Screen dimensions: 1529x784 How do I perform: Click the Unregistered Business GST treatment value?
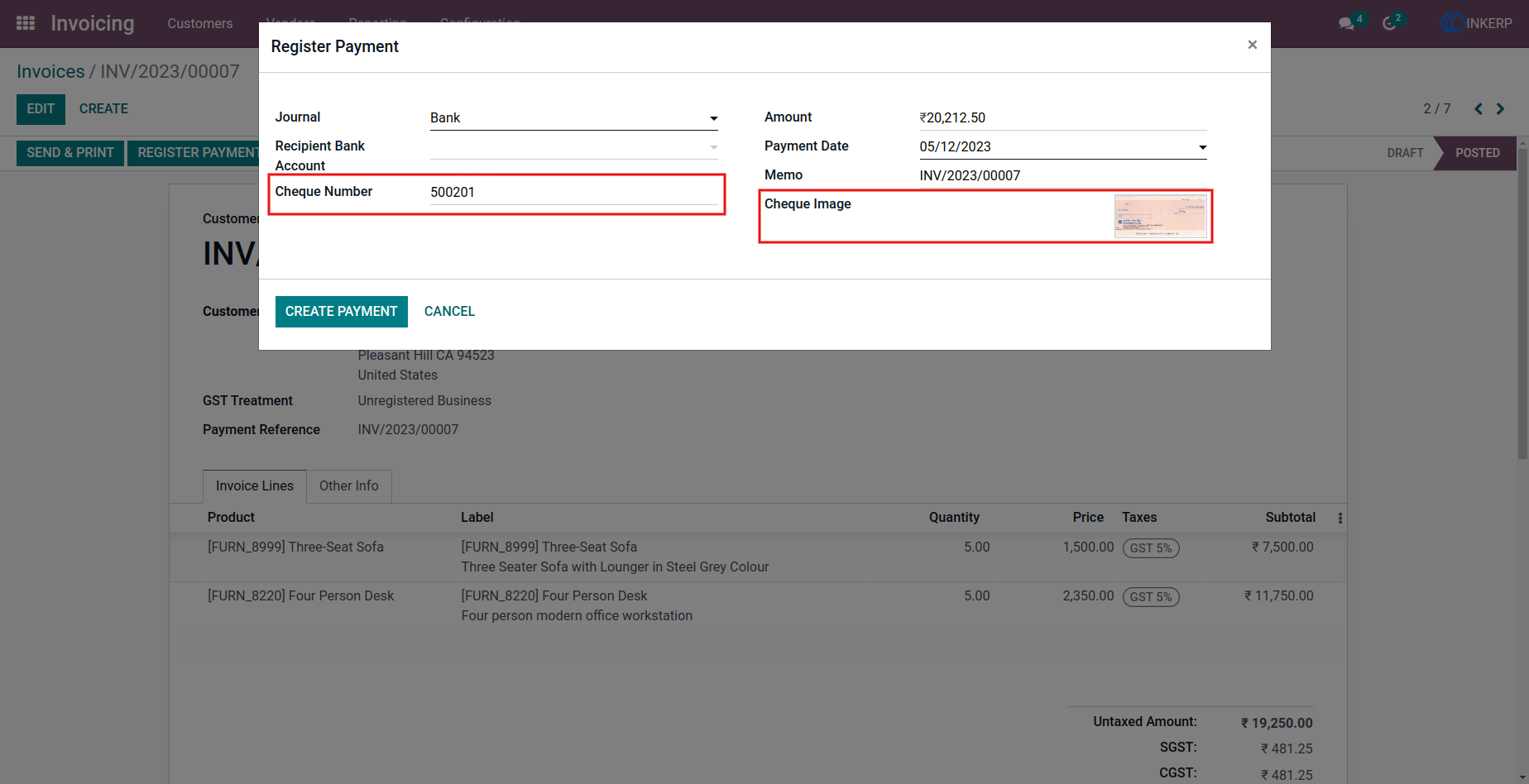click(x=424, y=401)
